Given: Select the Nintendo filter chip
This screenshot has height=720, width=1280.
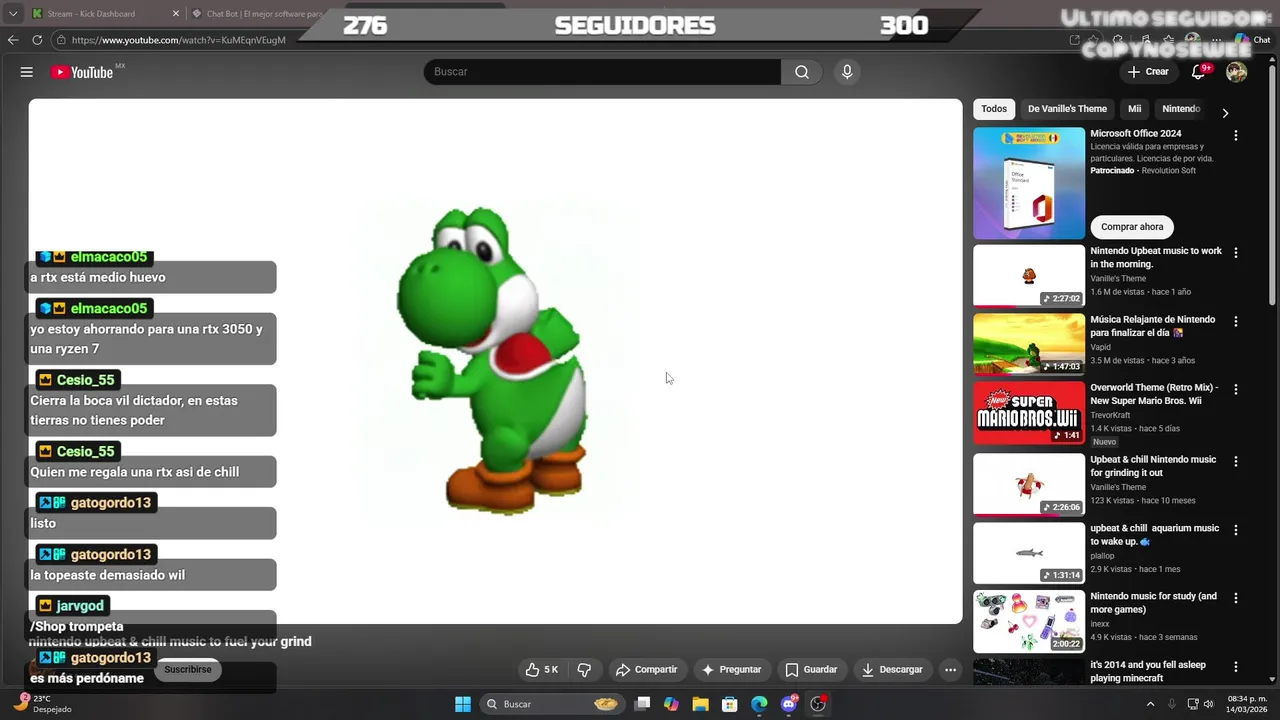Looking at the screenshot, I should point(1181,109).
